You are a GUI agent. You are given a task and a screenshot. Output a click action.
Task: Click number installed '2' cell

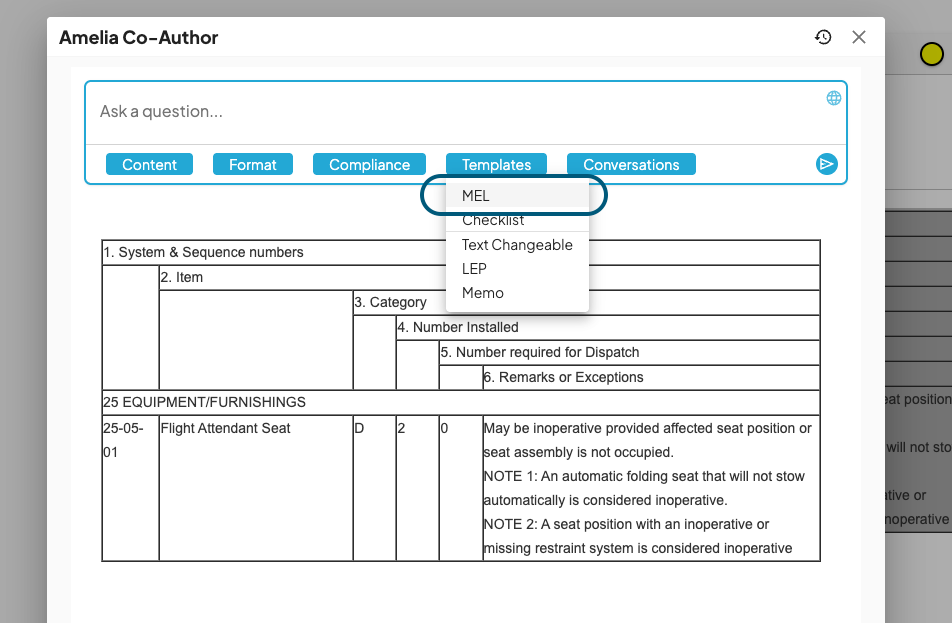(x=418, y=488)
